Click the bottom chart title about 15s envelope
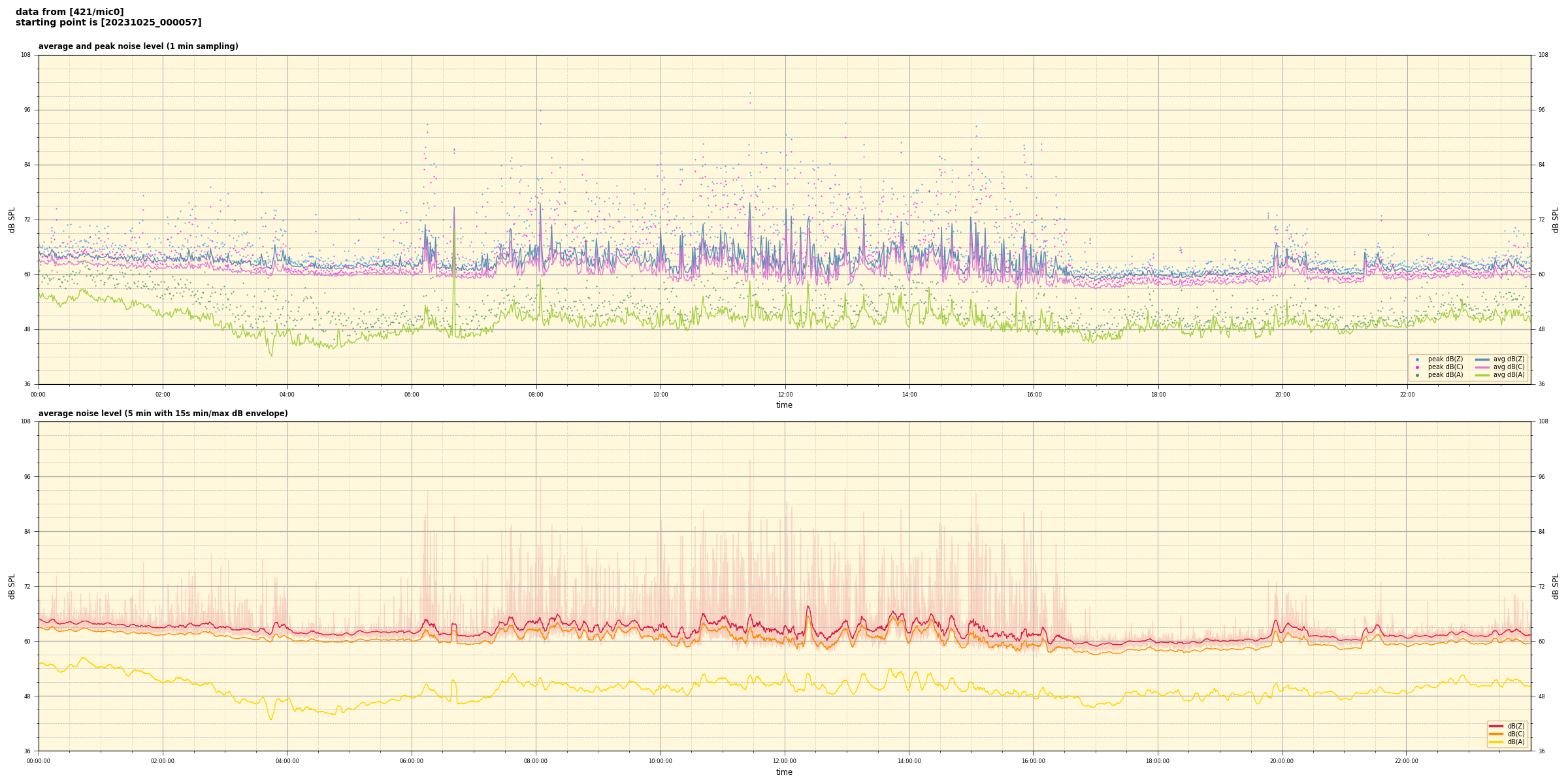1568x784 pixels. [x=163, y=414]
